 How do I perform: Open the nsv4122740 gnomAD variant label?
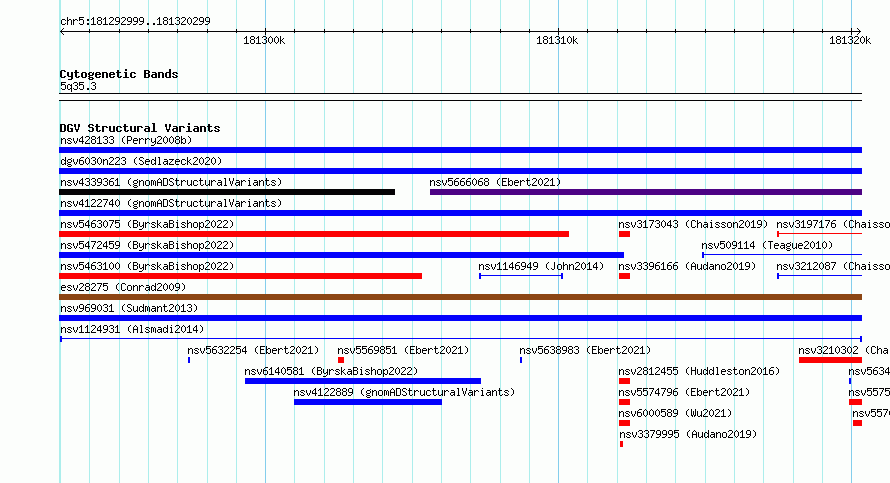click(171, 203)
